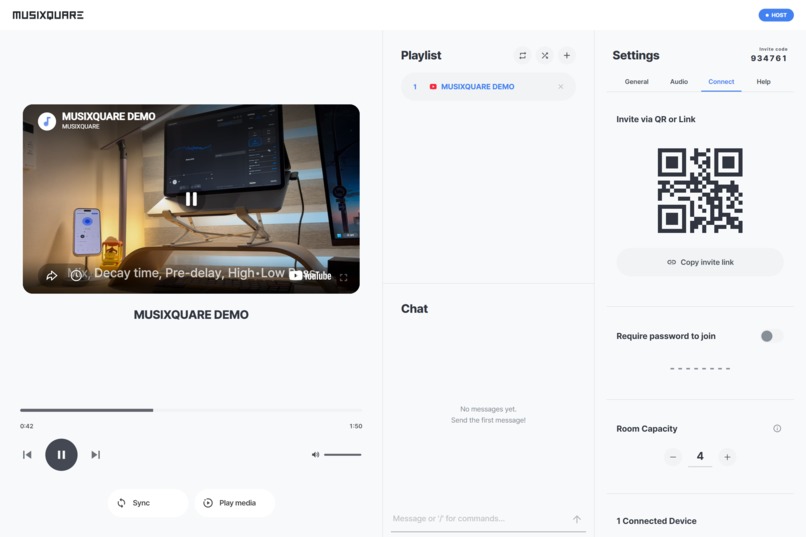Enable Require password to join switch
The image size is (806, 537).
click(771, 336)
